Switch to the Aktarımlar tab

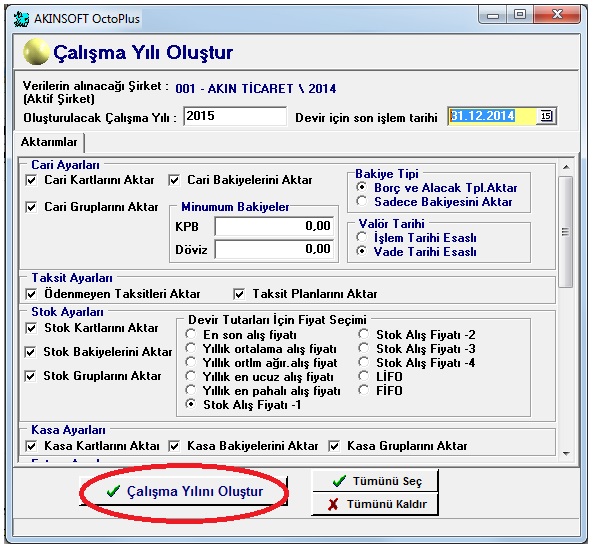49,142
